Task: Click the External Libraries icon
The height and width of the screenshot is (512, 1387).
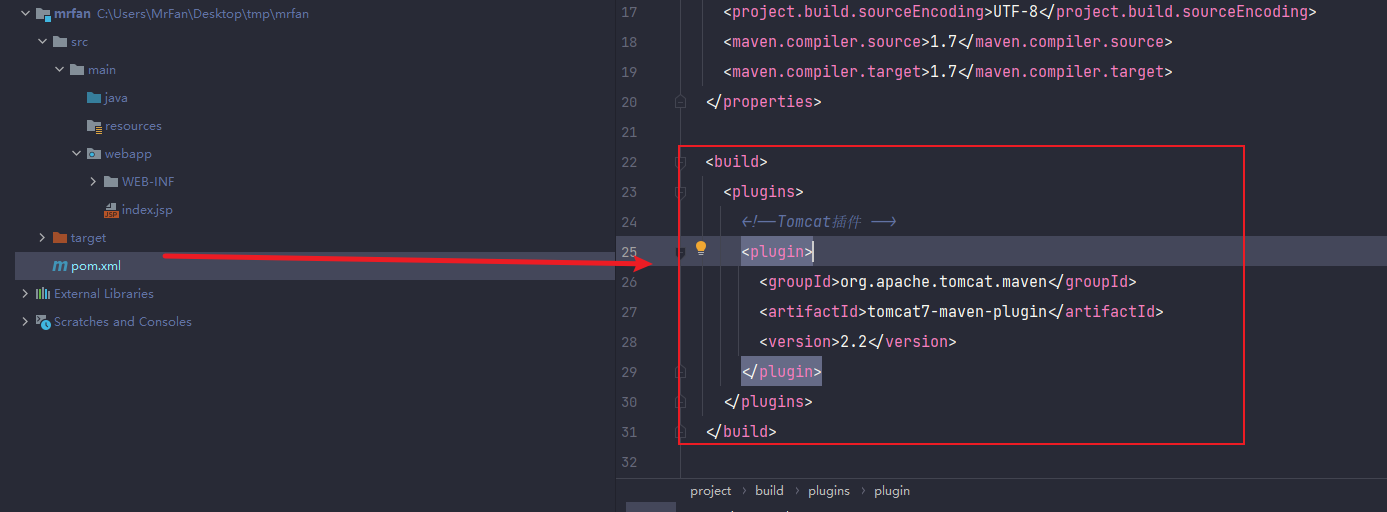Action: pyautogui.click(x=43, y=294)
